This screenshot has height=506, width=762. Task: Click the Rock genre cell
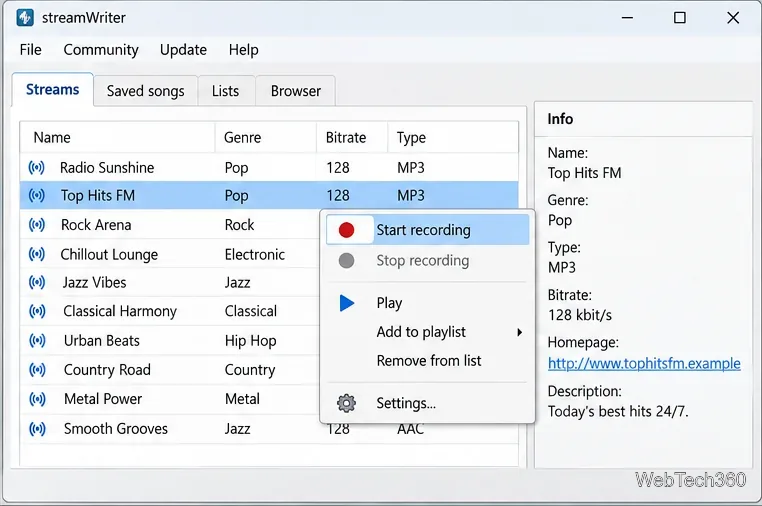[239, 225]
